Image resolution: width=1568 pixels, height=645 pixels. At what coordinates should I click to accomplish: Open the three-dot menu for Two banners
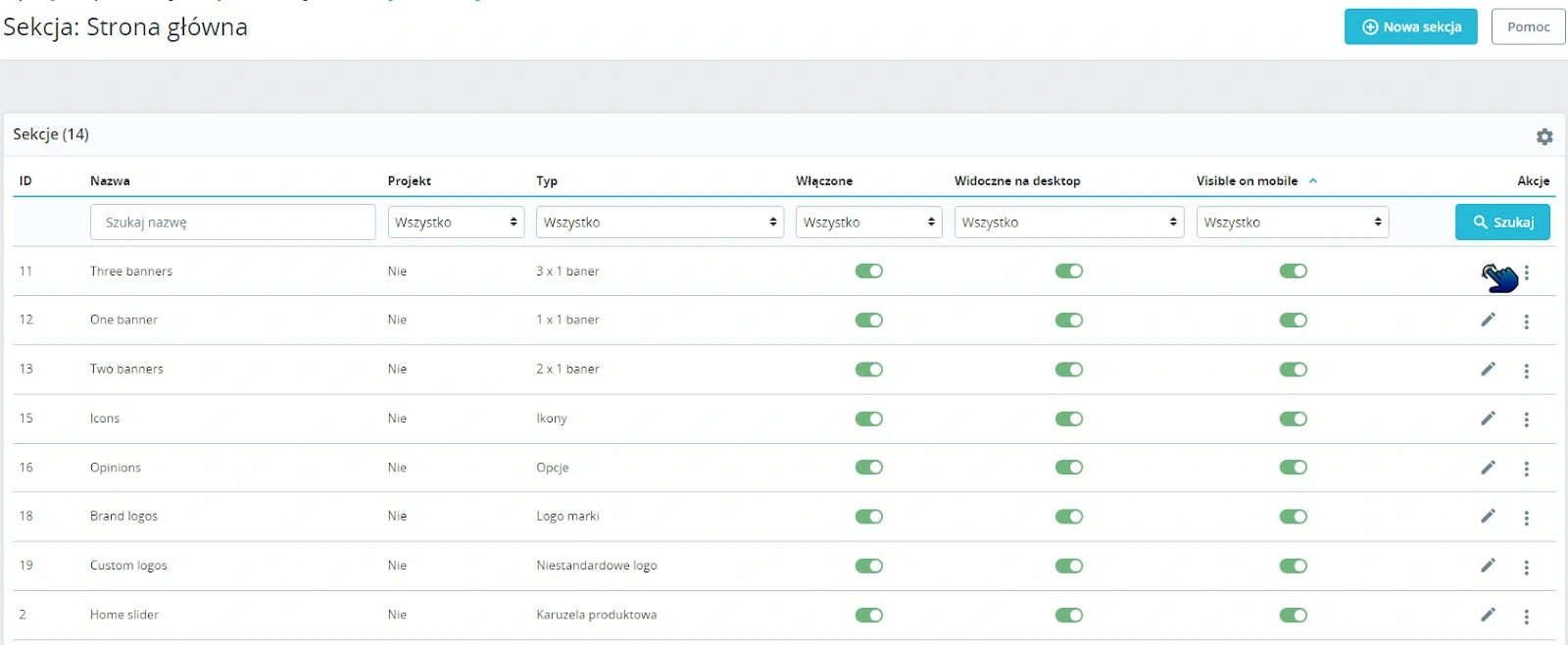coord(1526,371)
